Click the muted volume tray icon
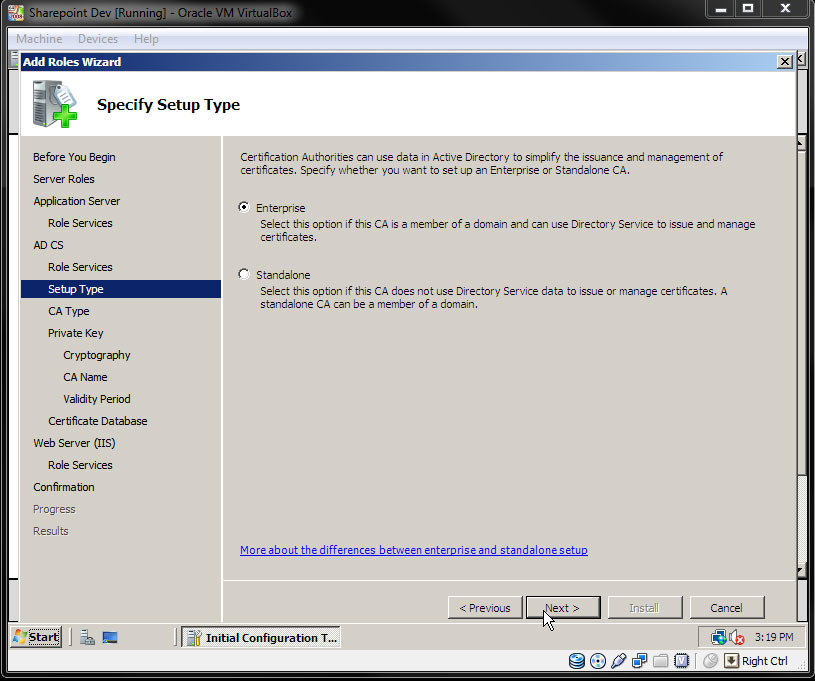 (x=737, y=637)
